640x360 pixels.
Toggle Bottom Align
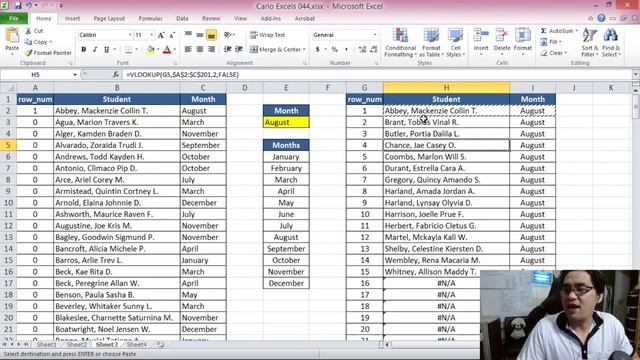tap(211, 35)
